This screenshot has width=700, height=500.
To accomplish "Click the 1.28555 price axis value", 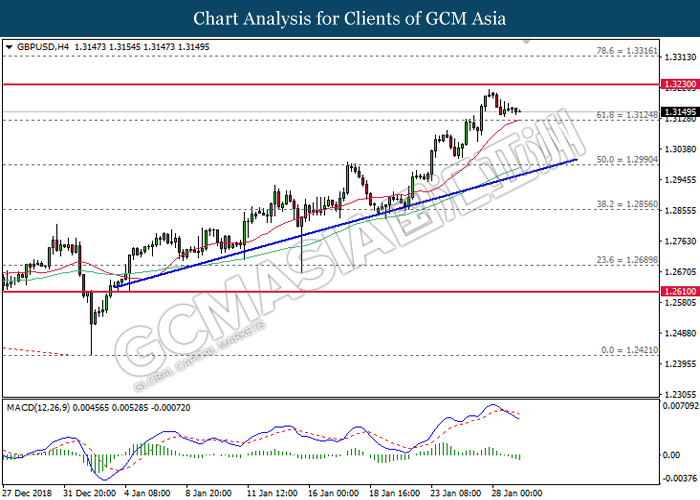I will [x=680, y=211].
